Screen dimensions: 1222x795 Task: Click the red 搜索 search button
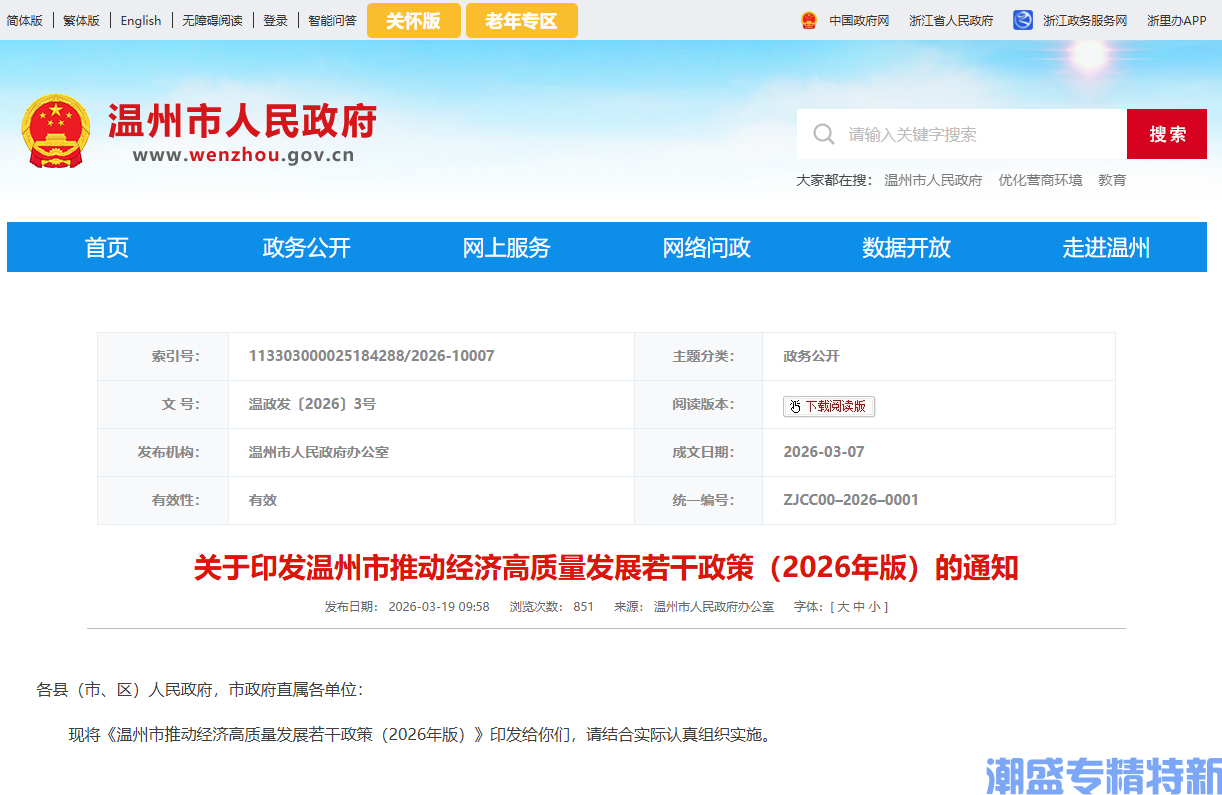1166,133
